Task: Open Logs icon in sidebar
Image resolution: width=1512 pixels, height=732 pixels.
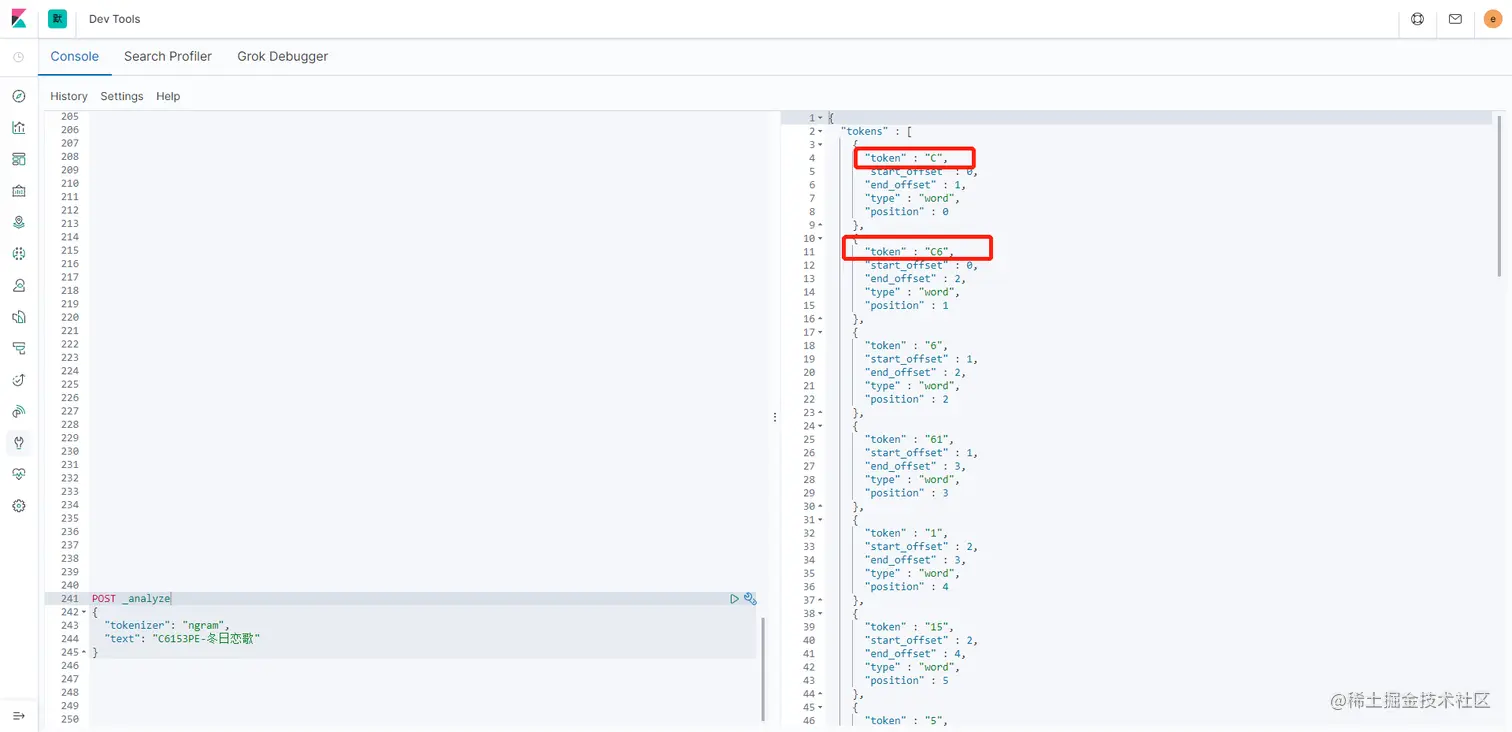Action: tap(18, 317)
